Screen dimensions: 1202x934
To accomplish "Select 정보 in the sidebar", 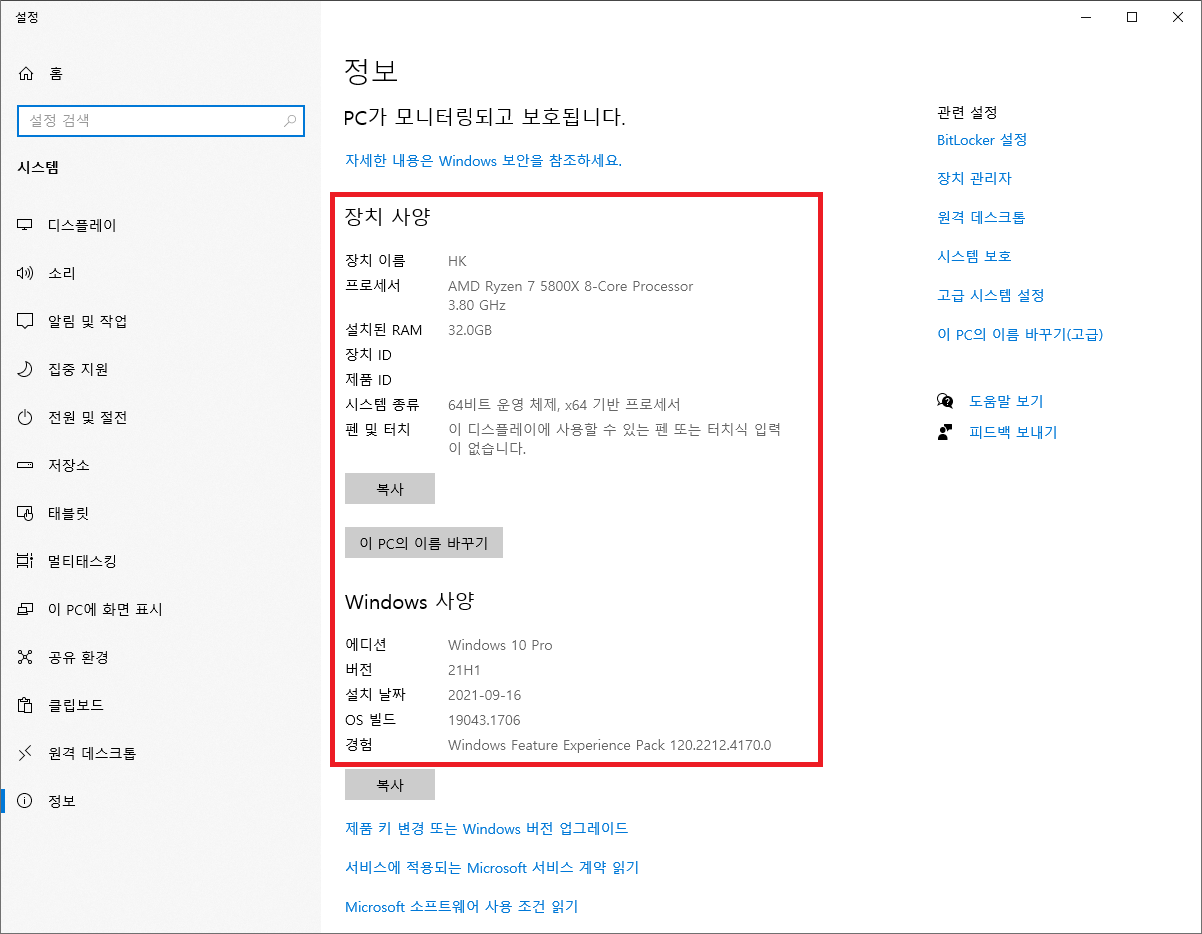I will (x=160, y=801).
